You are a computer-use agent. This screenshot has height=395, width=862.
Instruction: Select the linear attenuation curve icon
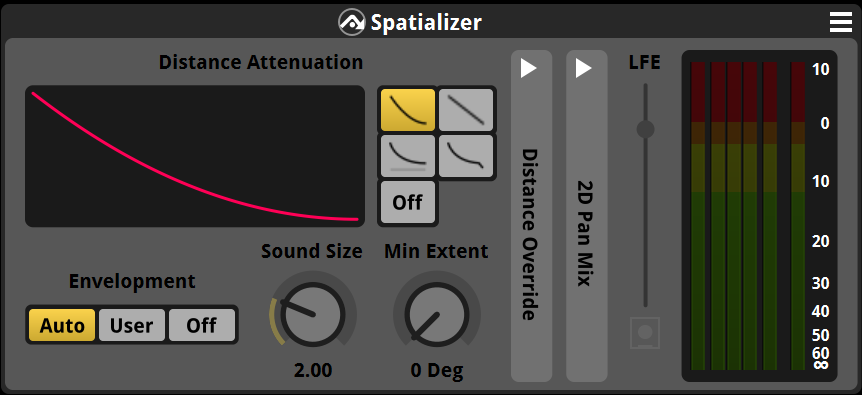click(466, 109)
